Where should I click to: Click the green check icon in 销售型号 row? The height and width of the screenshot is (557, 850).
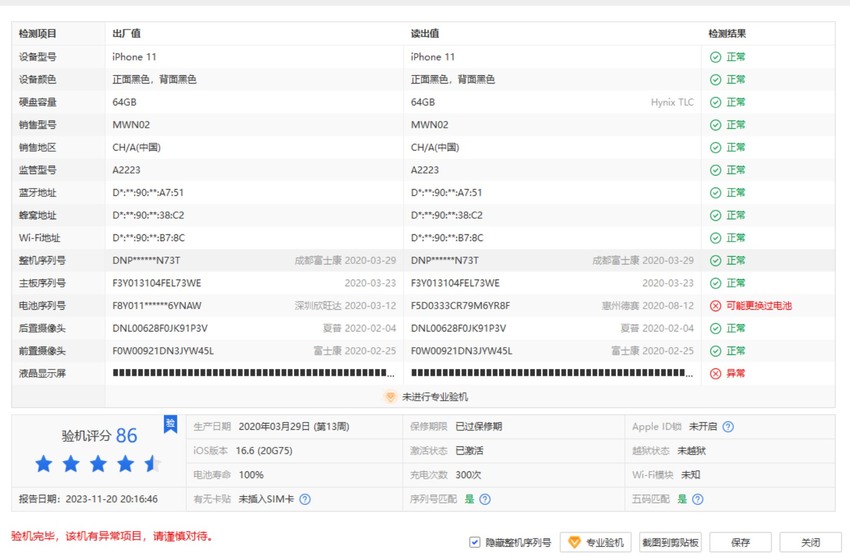pyautogui.click(x=716, y=125)
